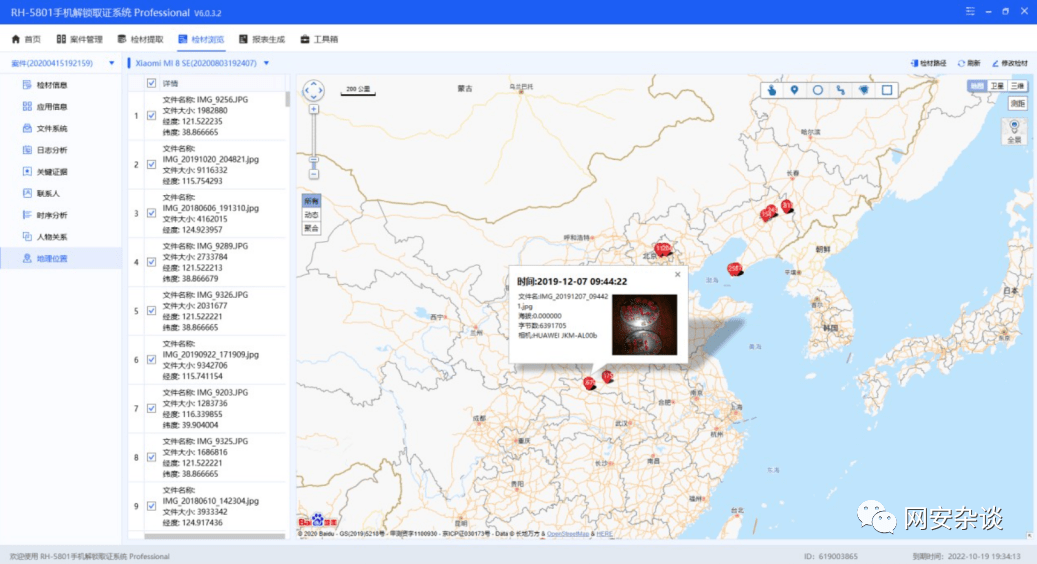Expand the 案件(20200415192159) dropdown
The image size is (1037, 564).
click(x=111, y=63)
